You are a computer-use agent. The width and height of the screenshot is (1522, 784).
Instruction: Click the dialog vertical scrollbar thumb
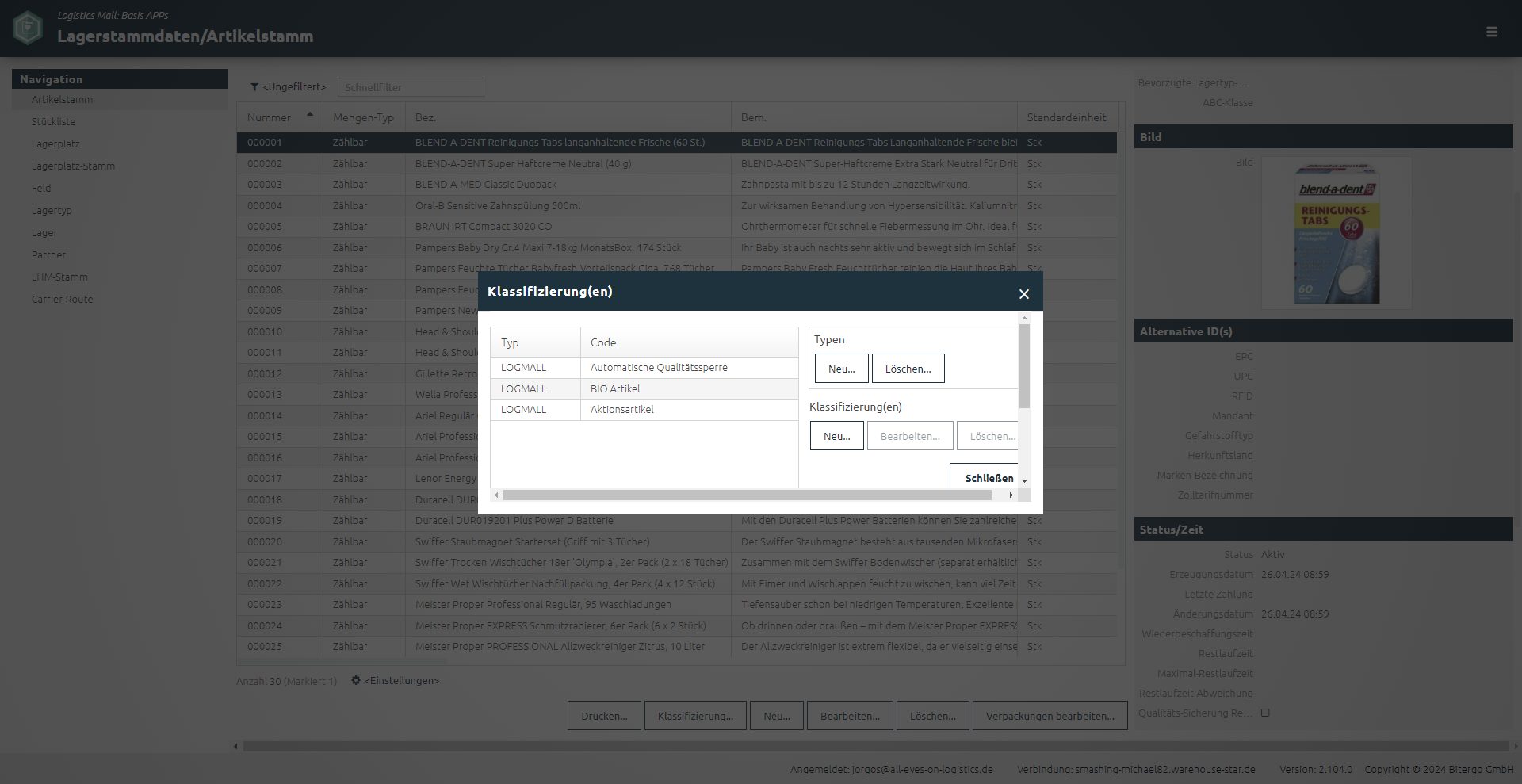pyautogui.click(x=1024, y=365)
